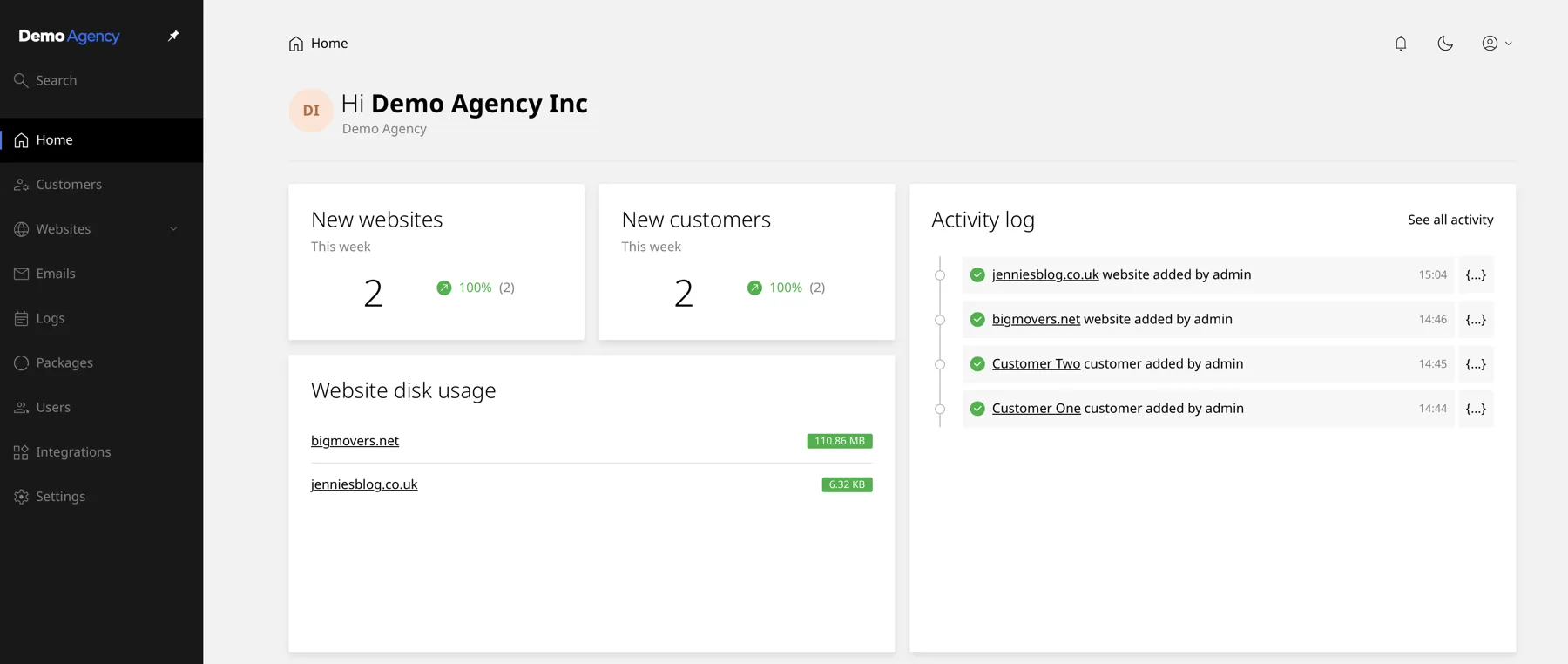Focus the sidebar Search field
Viewport: 1568px width, 664px height.
coord(101,80)
